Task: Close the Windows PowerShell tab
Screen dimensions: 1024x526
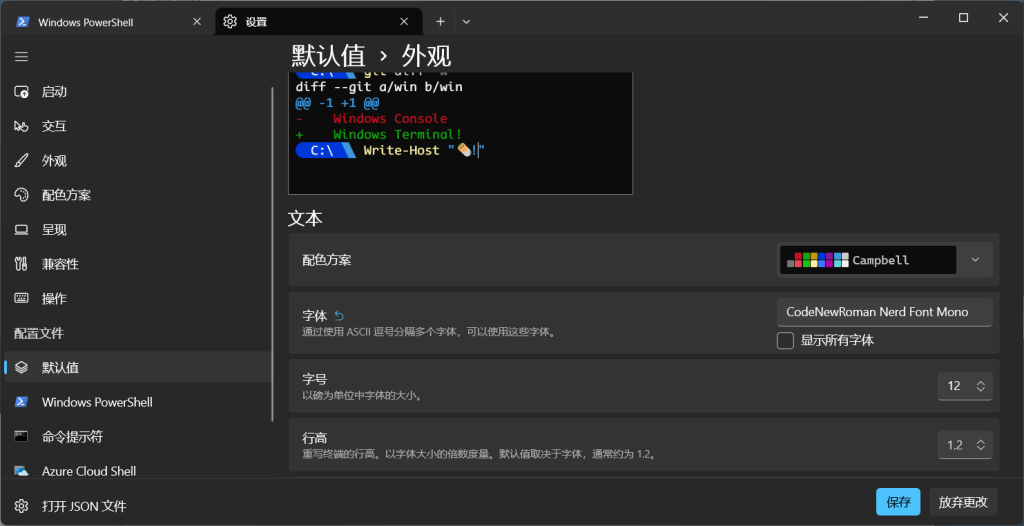Action: pos(197,22)
